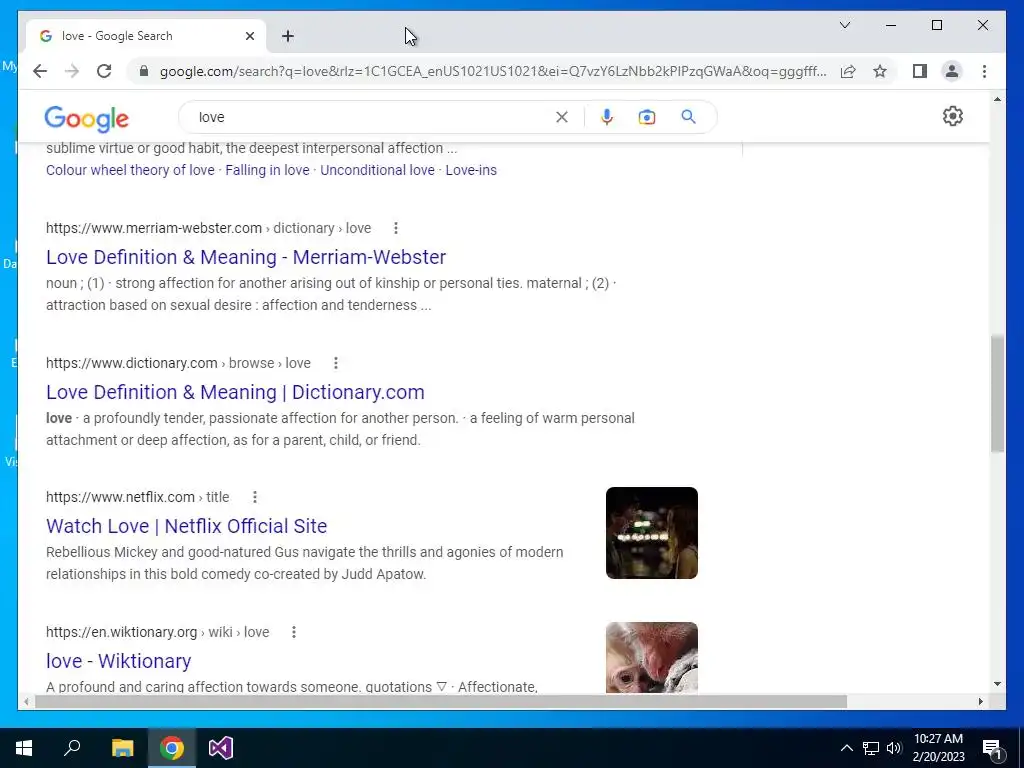This screenshot has width=1024, height=768.
Task: Open the Chrome profile avatar
Action: (x=952, y=71)
